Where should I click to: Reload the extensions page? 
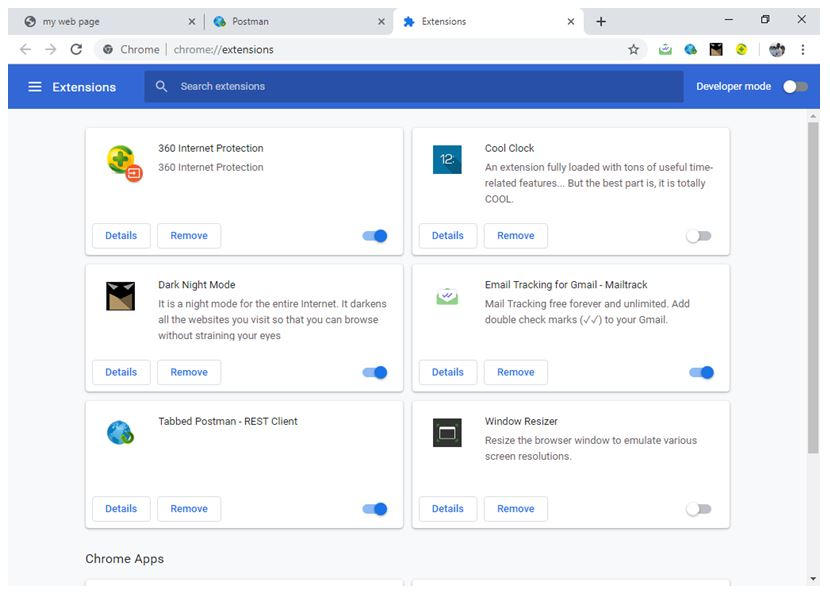coord(76,49)
